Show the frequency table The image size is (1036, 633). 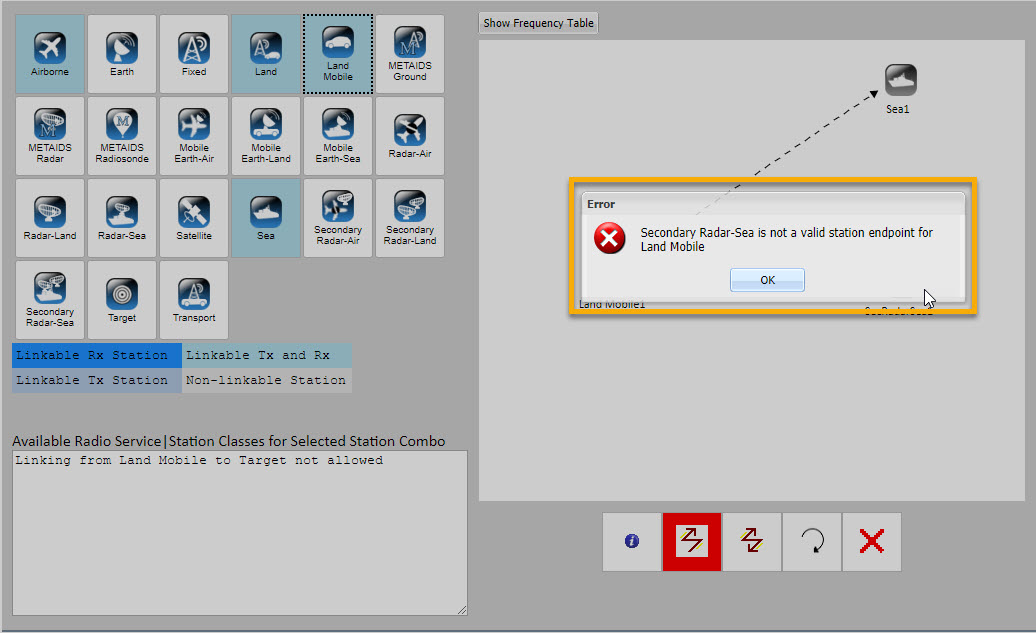538,23
